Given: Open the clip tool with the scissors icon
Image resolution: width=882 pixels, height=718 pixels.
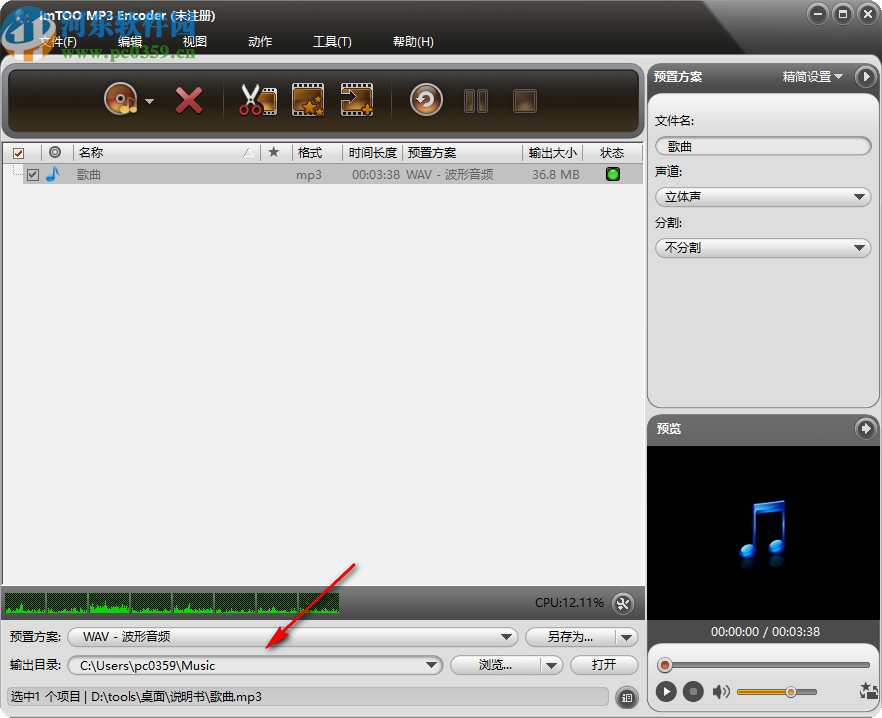Looking at the screenshot, I should [x=257, y=100].
